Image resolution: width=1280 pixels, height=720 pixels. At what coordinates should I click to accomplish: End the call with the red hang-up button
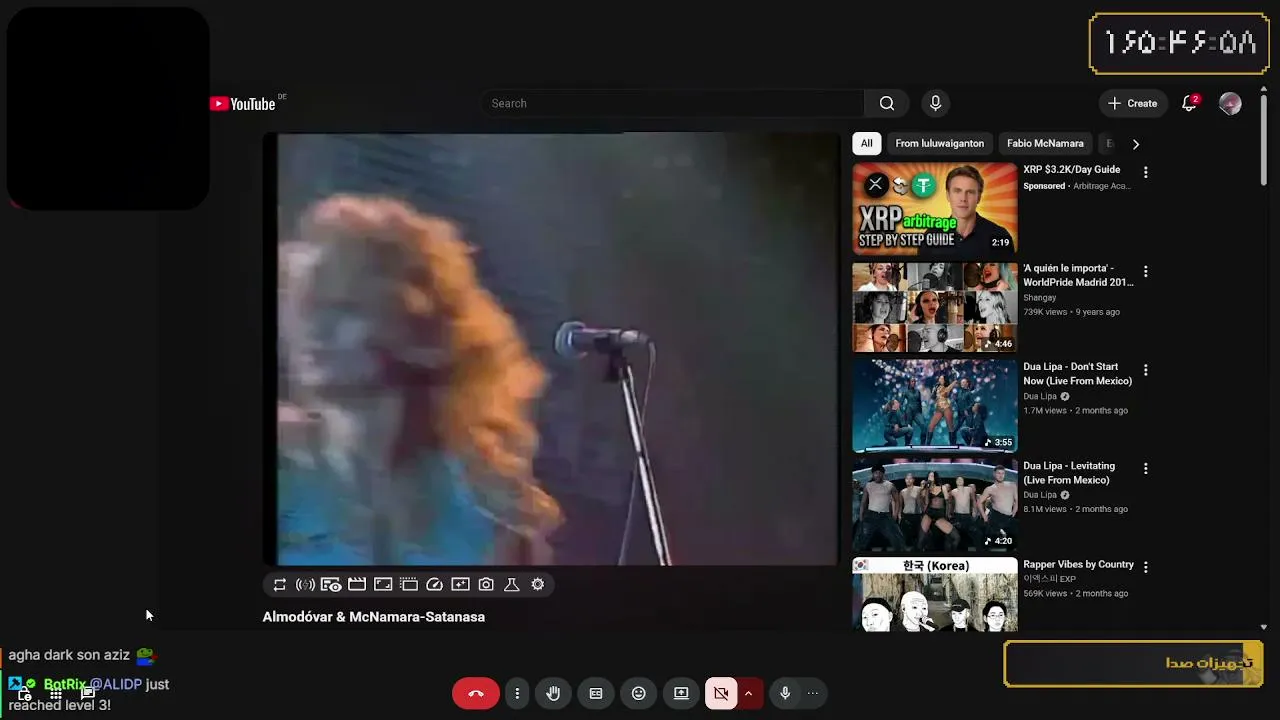[x=475, y=693]
